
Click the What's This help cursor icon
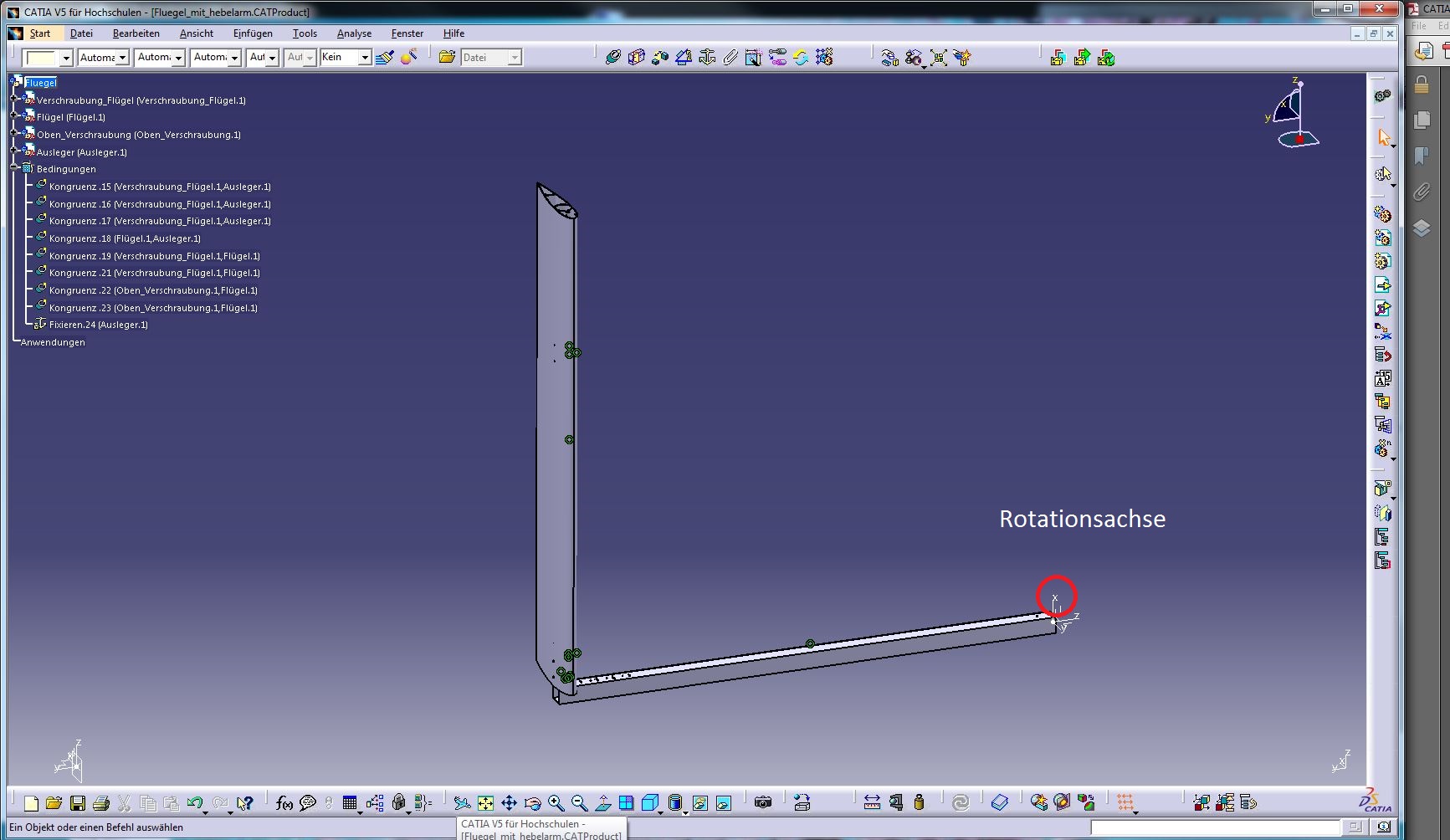coord(244,803)
